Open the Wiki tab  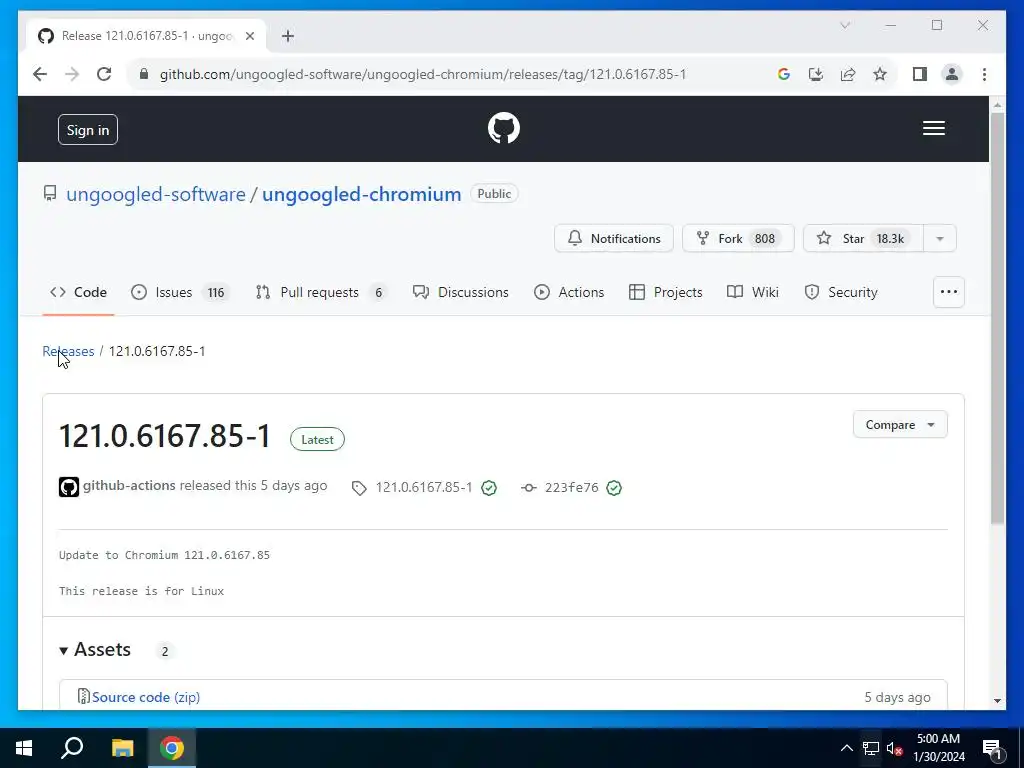pyautogui.click(x=753, y=293)
